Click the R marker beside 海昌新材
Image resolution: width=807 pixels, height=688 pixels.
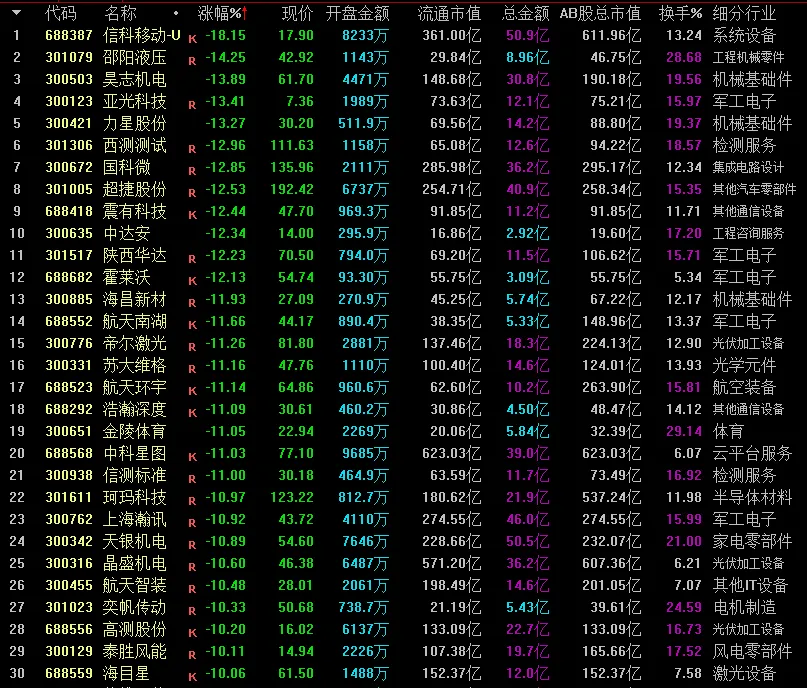tap(192, 303)
